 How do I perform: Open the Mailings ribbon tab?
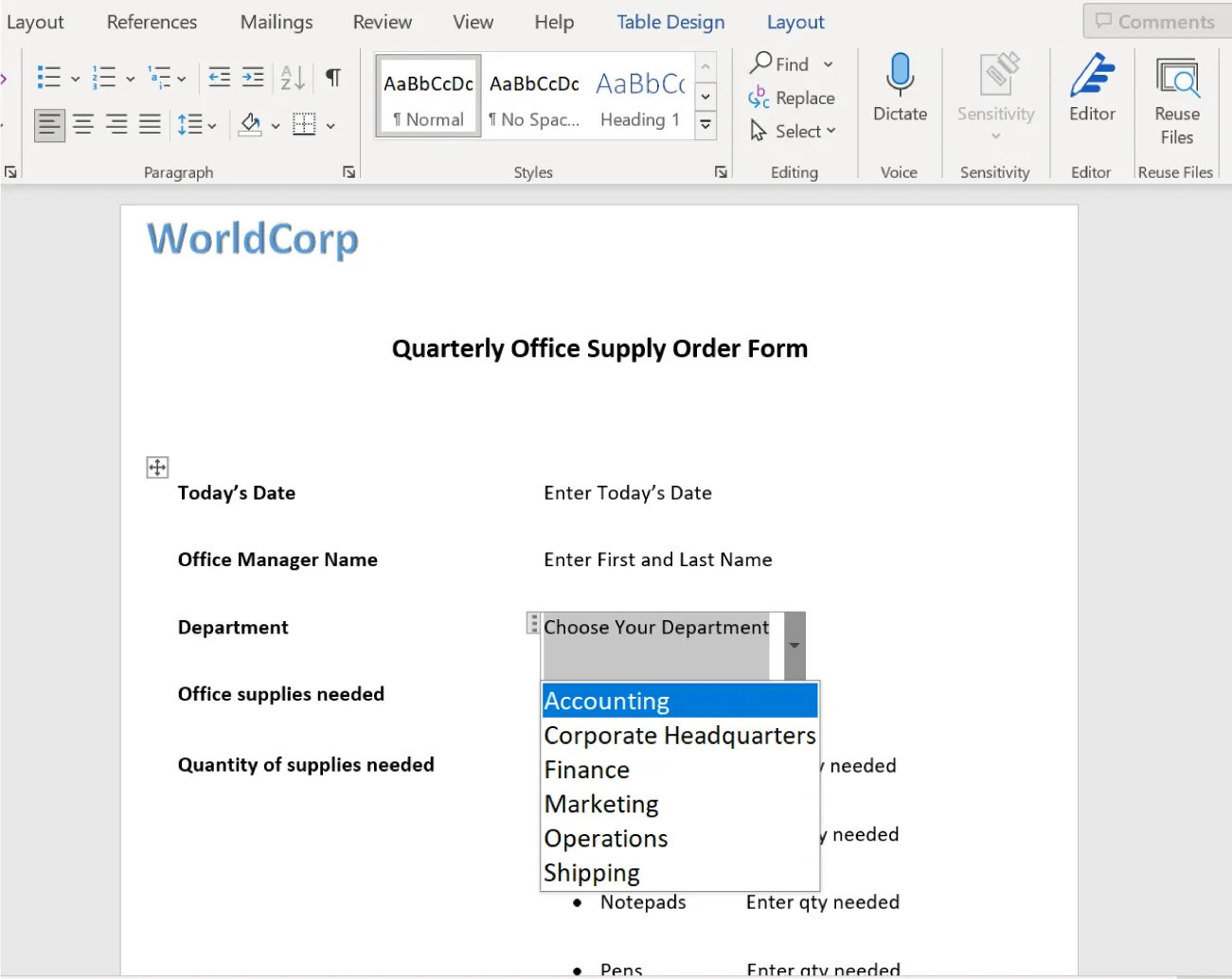click(276, 21)
